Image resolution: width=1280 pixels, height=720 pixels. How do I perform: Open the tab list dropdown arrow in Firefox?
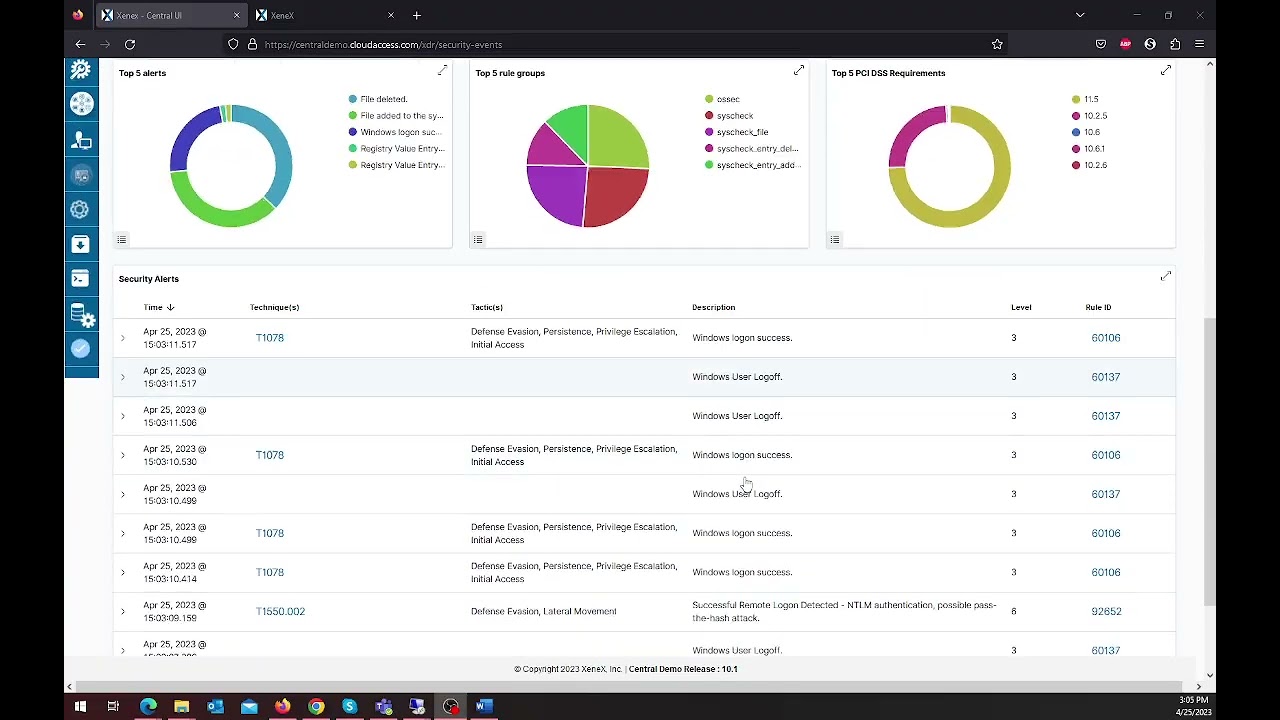(1080, 15)
